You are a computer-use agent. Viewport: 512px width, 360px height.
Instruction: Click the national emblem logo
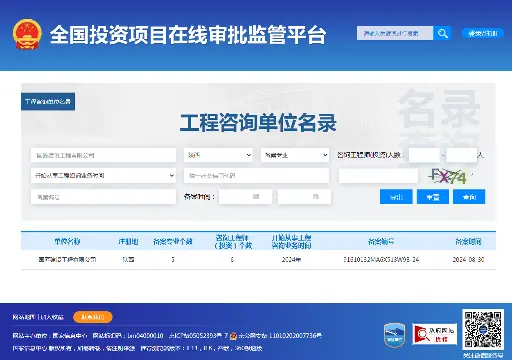pyautogui.click(x=27, y=34)
